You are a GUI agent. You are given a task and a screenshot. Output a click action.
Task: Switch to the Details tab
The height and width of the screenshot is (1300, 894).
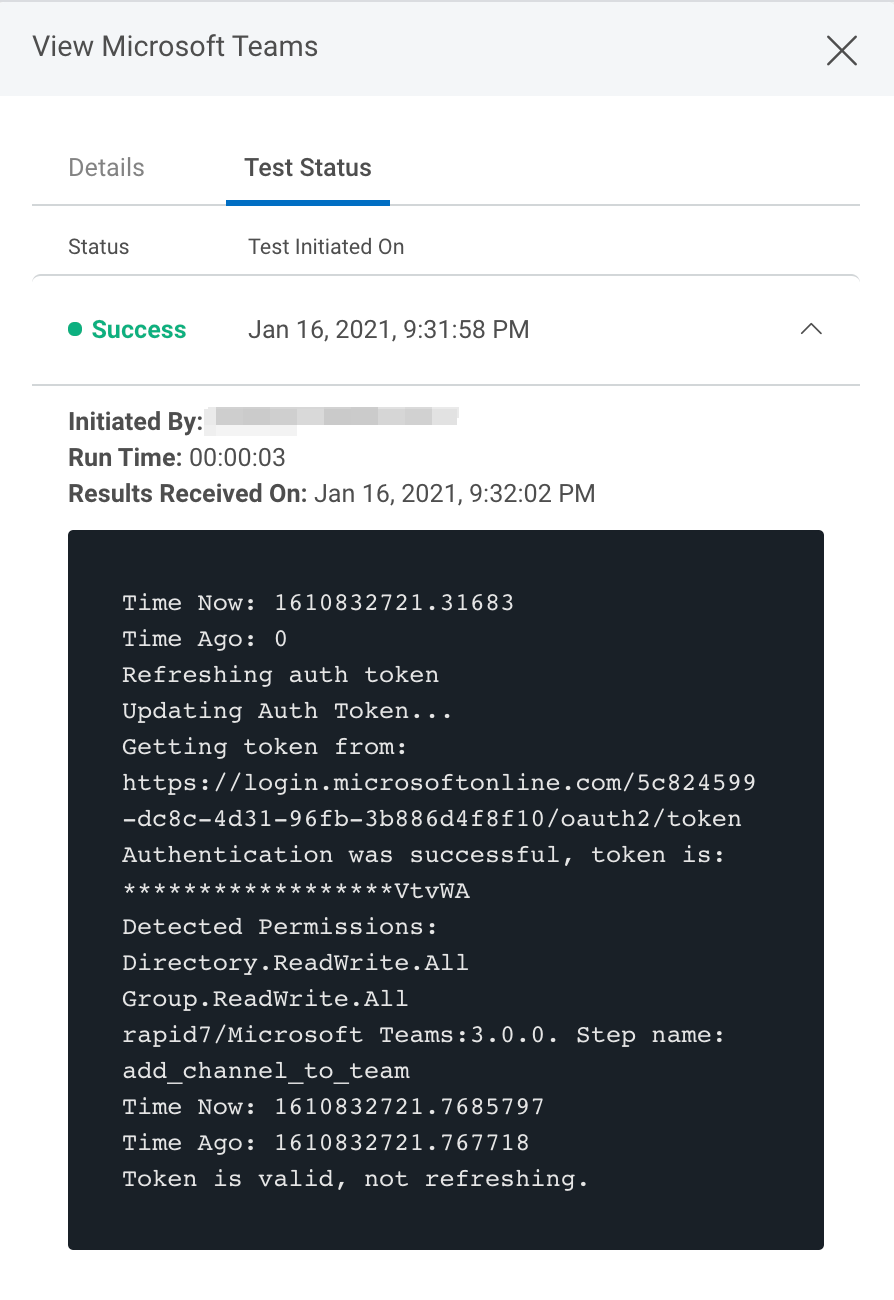106,168
